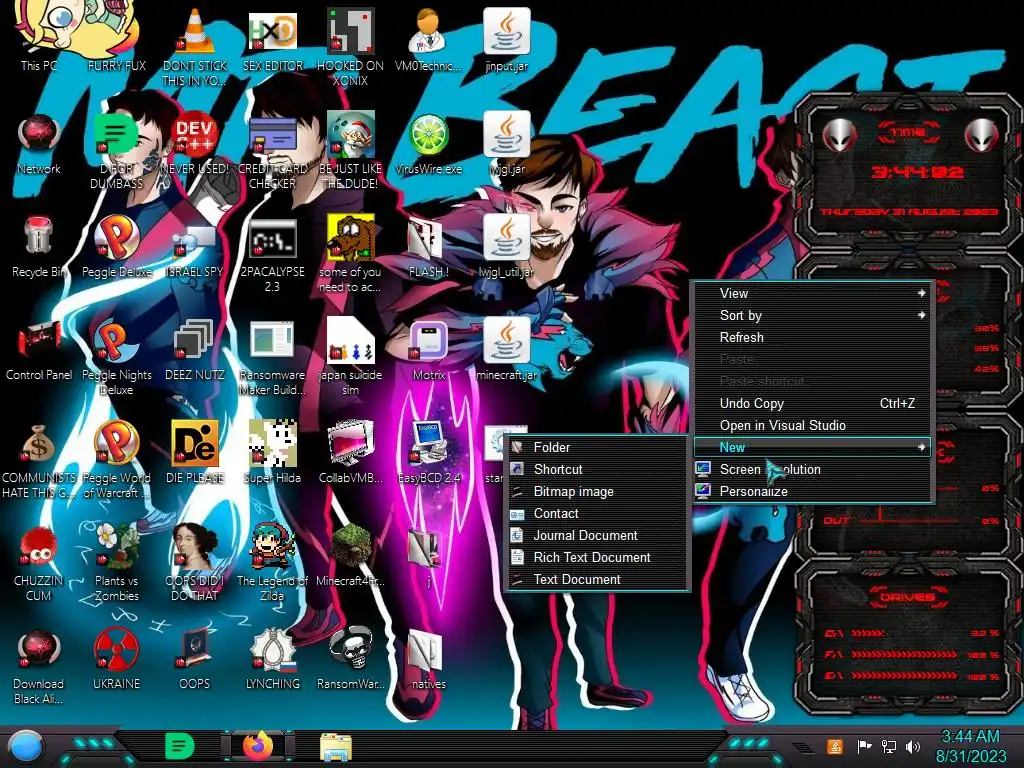Open File Explorer from the taskbar
Screen dimensions: 1024x768
click(336, 747)
